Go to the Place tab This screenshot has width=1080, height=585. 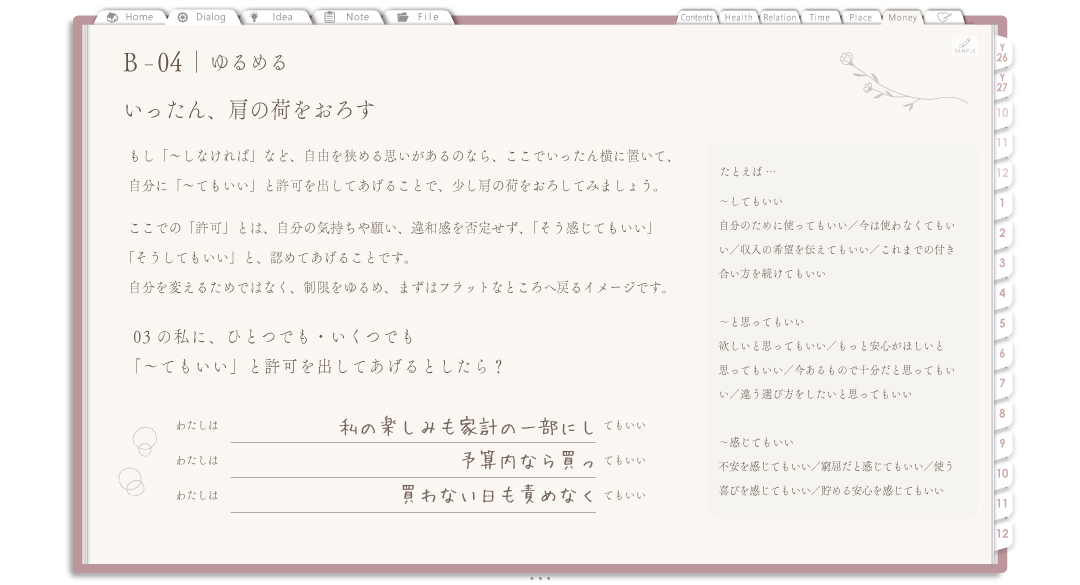860,17
